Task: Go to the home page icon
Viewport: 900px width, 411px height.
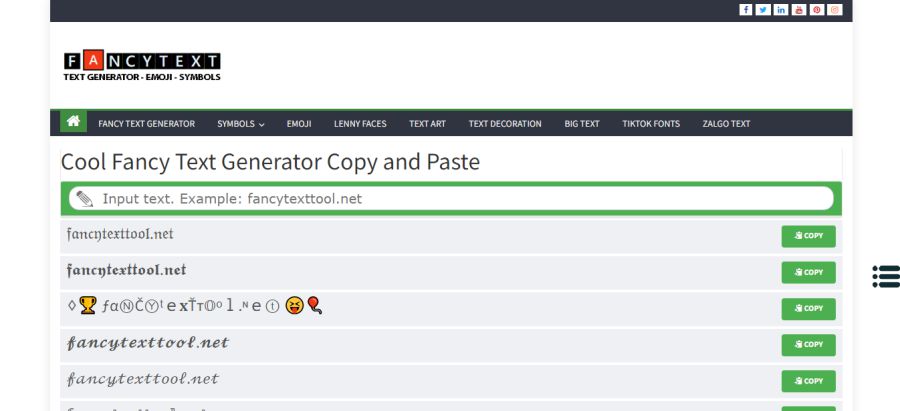Action: [73, 121]
